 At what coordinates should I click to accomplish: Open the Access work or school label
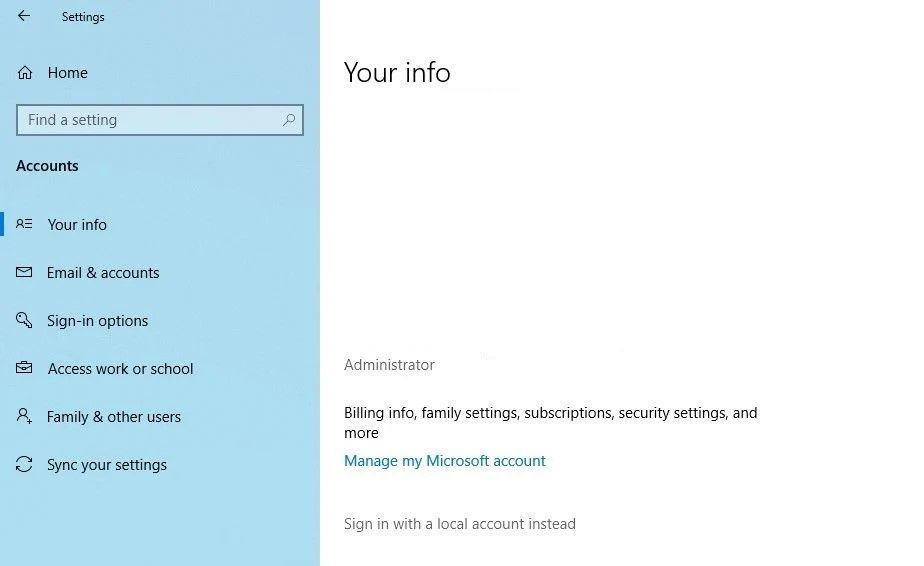(120, 369)
